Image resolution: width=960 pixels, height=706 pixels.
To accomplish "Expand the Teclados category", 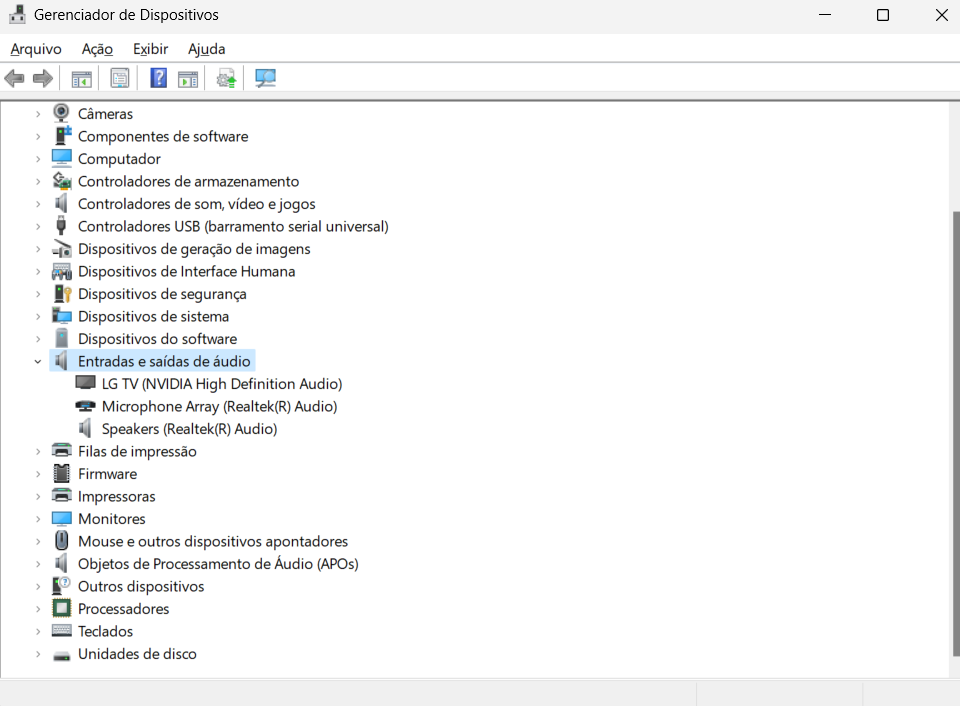I will point(38,631).
